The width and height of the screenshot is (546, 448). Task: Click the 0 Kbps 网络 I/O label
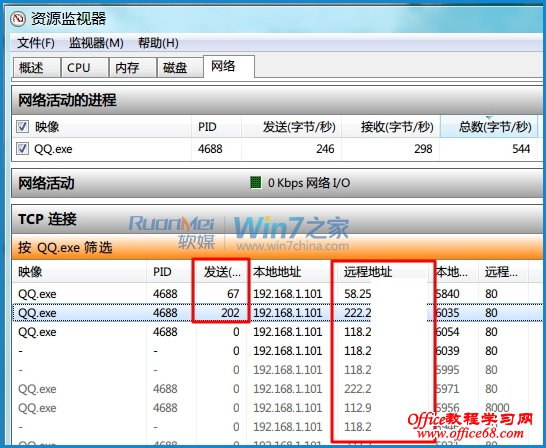[309, 183]
